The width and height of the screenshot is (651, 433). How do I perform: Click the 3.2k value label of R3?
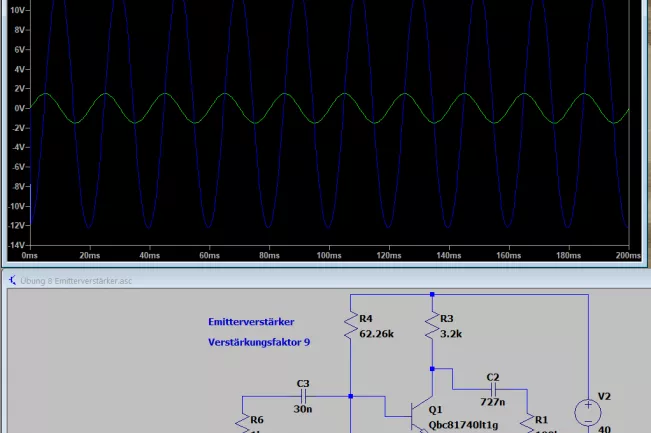click(451, 334)
